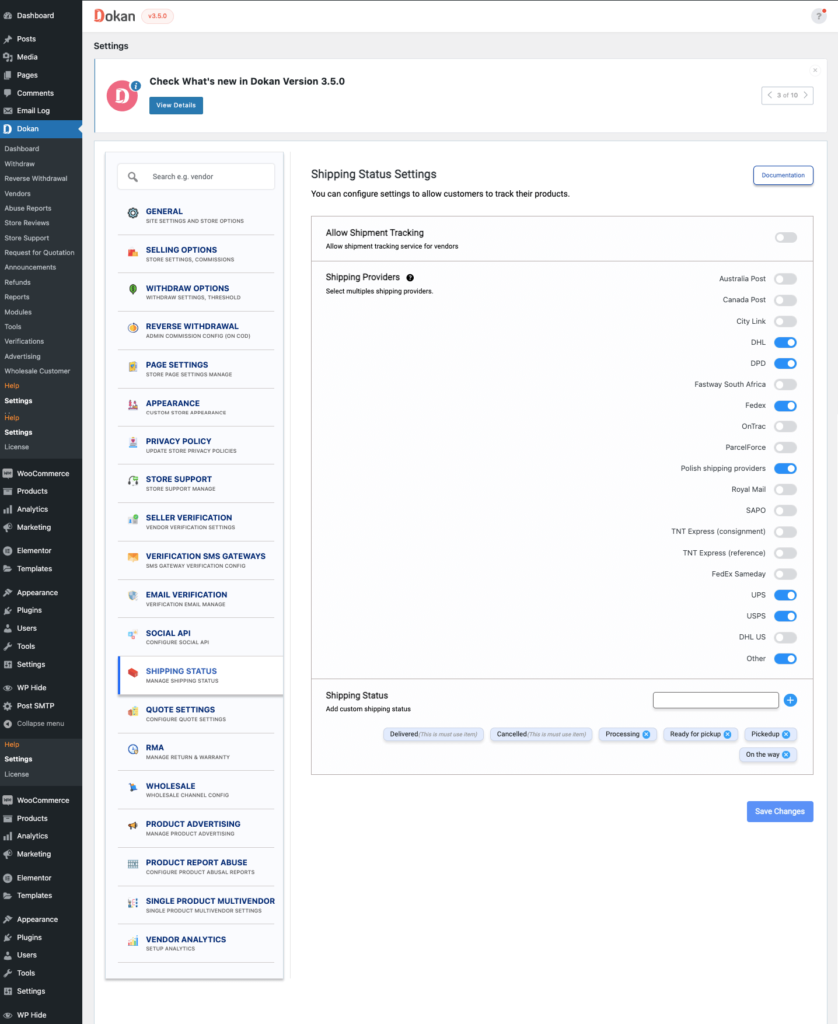Click the settings search field

click(196, 177)
